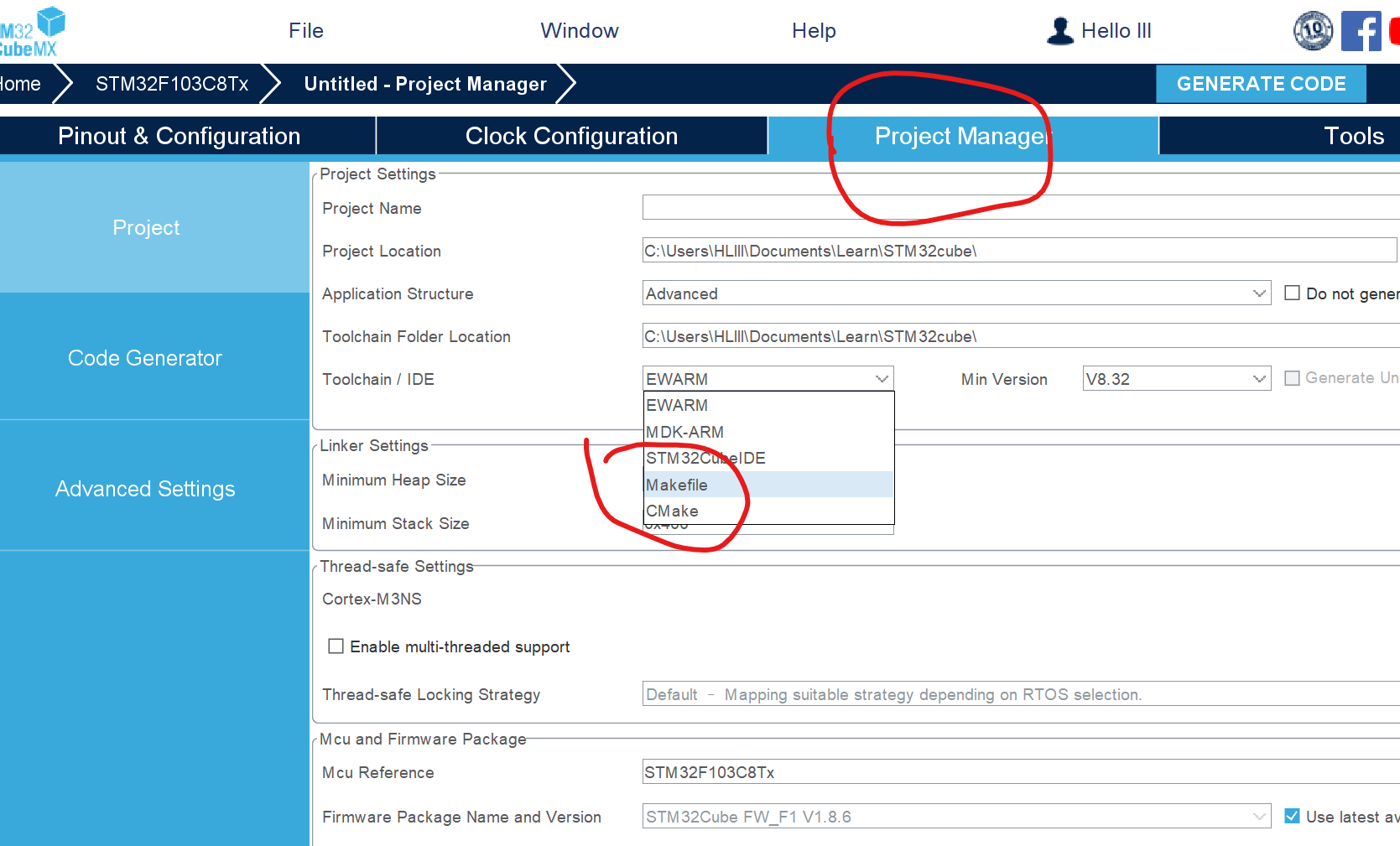Screen dimensions: 1400x846
Task: Choose MDK-ARM from the toolchain list
Action: pos(768,432)
